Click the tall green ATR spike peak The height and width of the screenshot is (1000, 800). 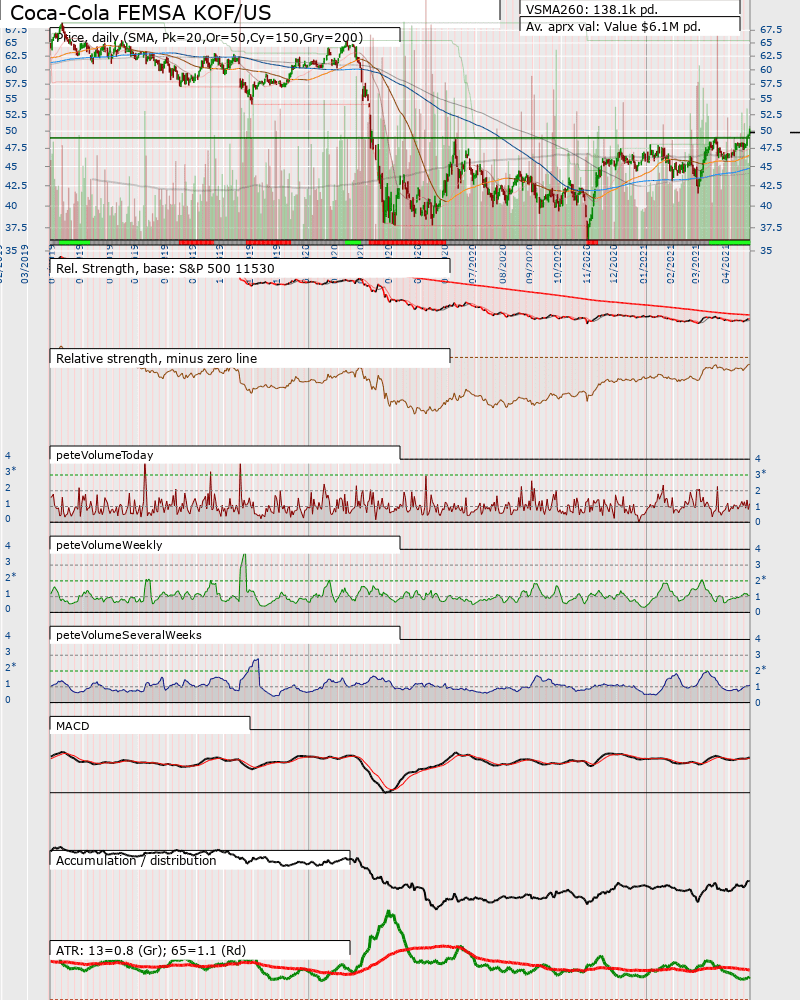(389, 915)
